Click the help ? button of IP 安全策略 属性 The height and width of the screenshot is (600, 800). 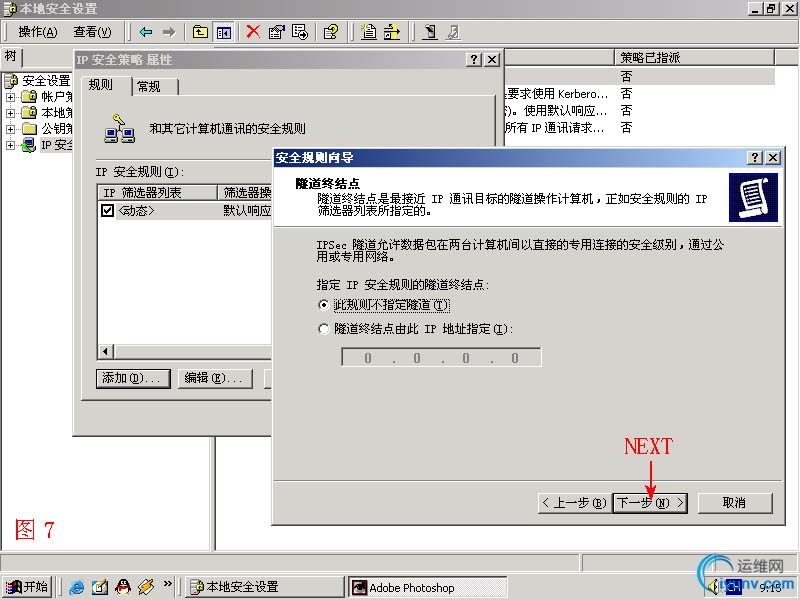click(473, 60)
